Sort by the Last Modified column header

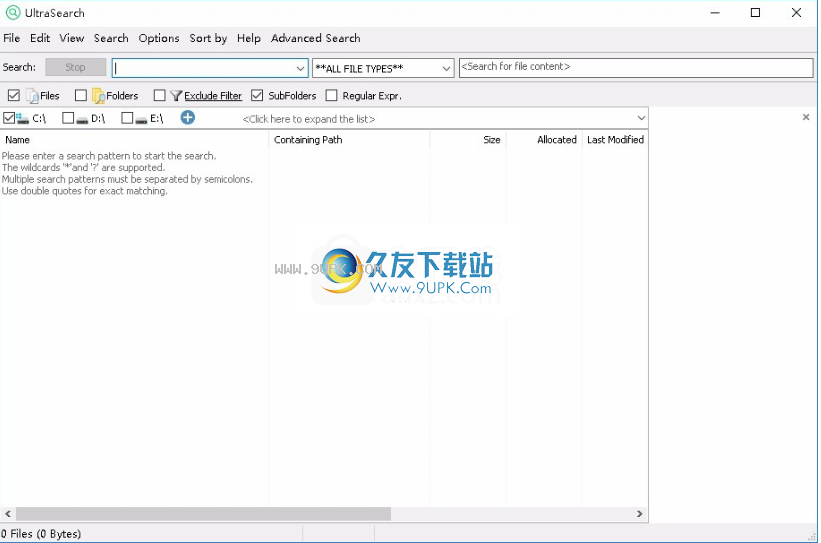pos(615,140)
